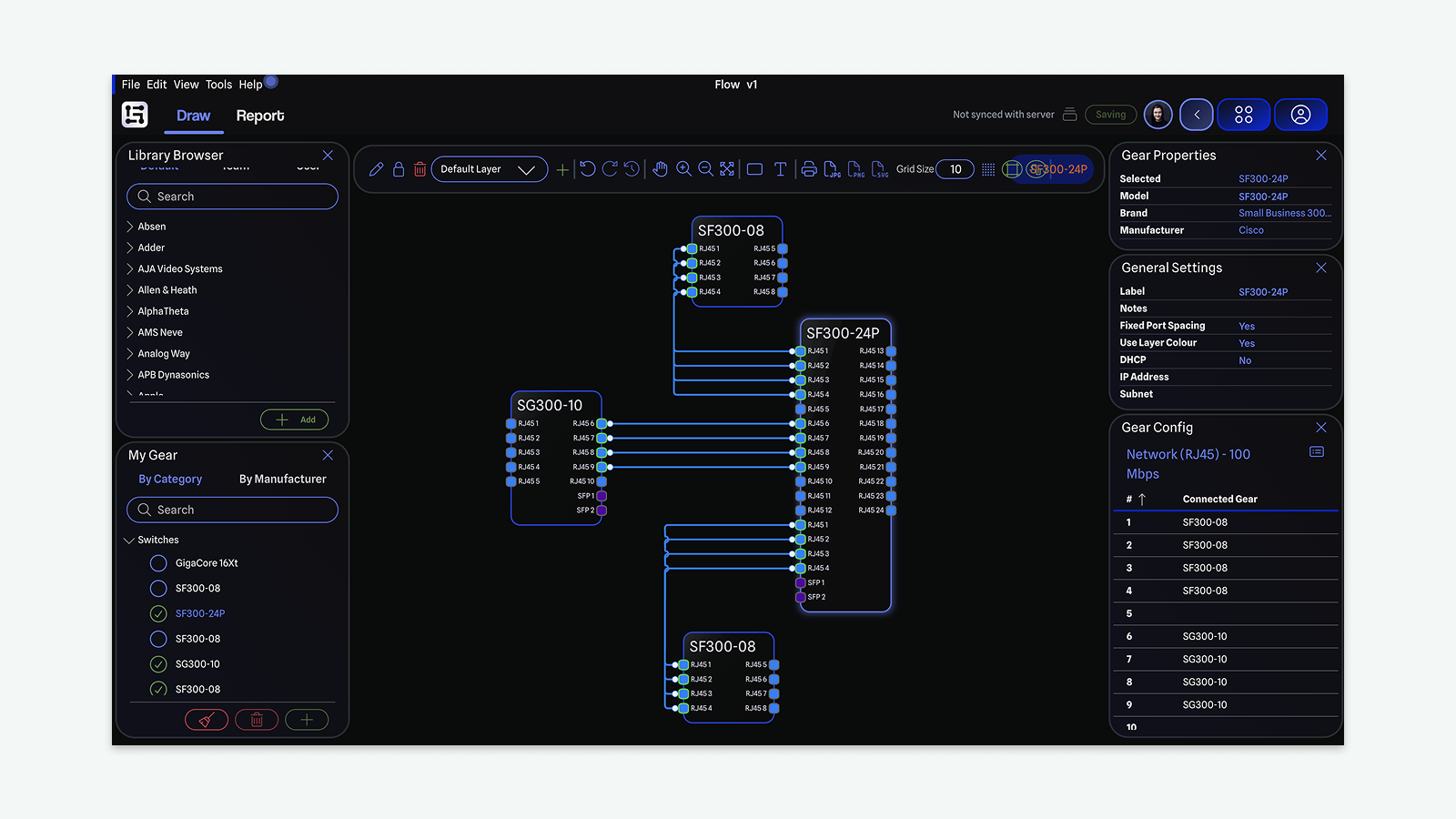Viewport: 1456px width, 819px height.
Task: Expand the APB Dynasonics folder
Action: pyautogui.click(x=130, y=375)
